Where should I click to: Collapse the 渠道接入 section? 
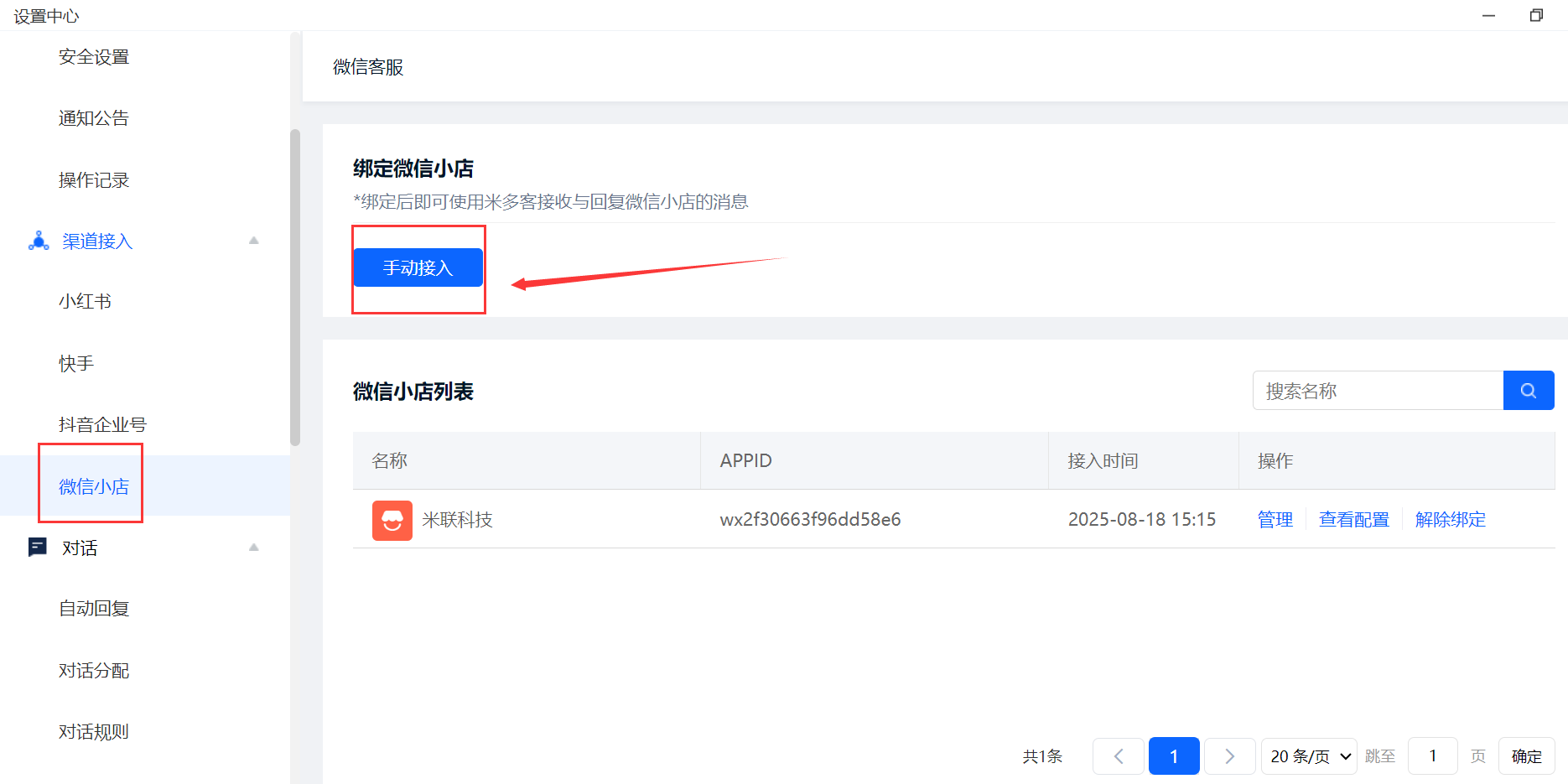coord(253,241)
